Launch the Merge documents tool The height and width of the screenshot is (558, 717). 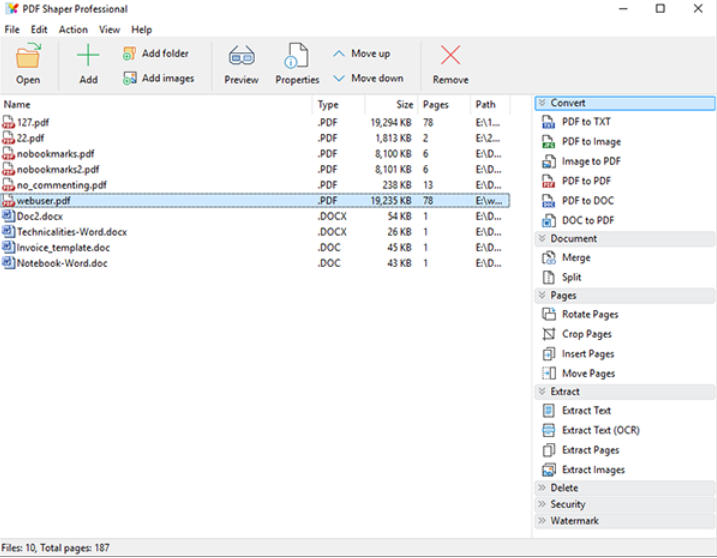point(576,258)
